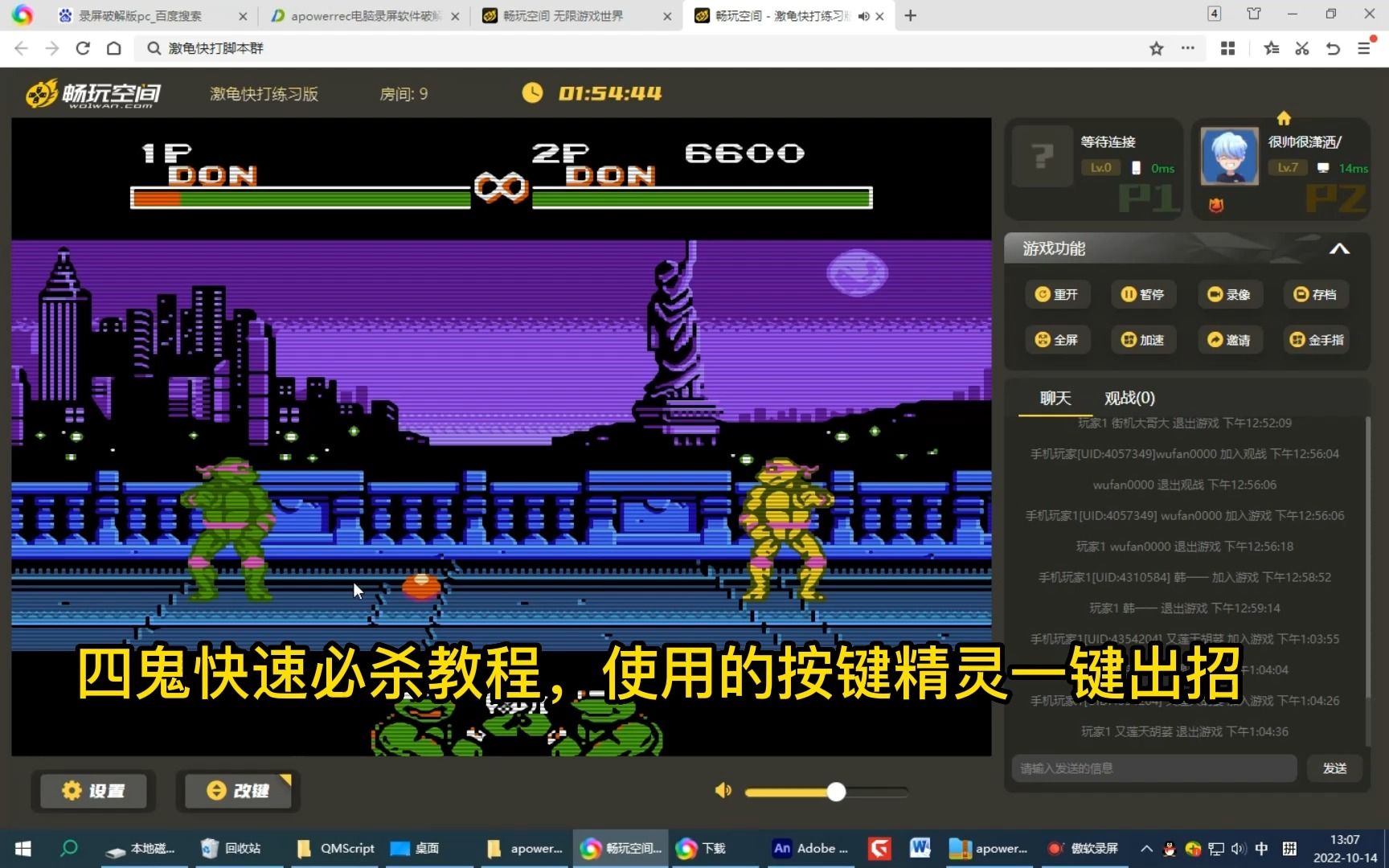Open system volume from tray
This screenshot has width=1389, height=868.
pos(1238,849)
